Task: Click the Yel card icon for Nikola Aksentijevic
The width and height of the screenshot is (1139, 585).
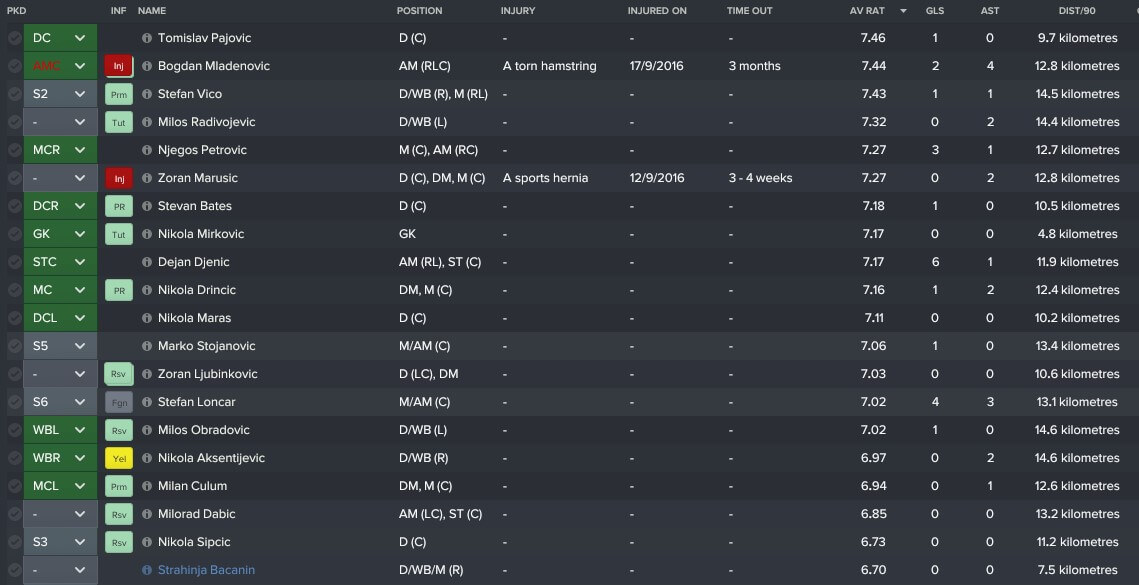Action: coord(118,458)
